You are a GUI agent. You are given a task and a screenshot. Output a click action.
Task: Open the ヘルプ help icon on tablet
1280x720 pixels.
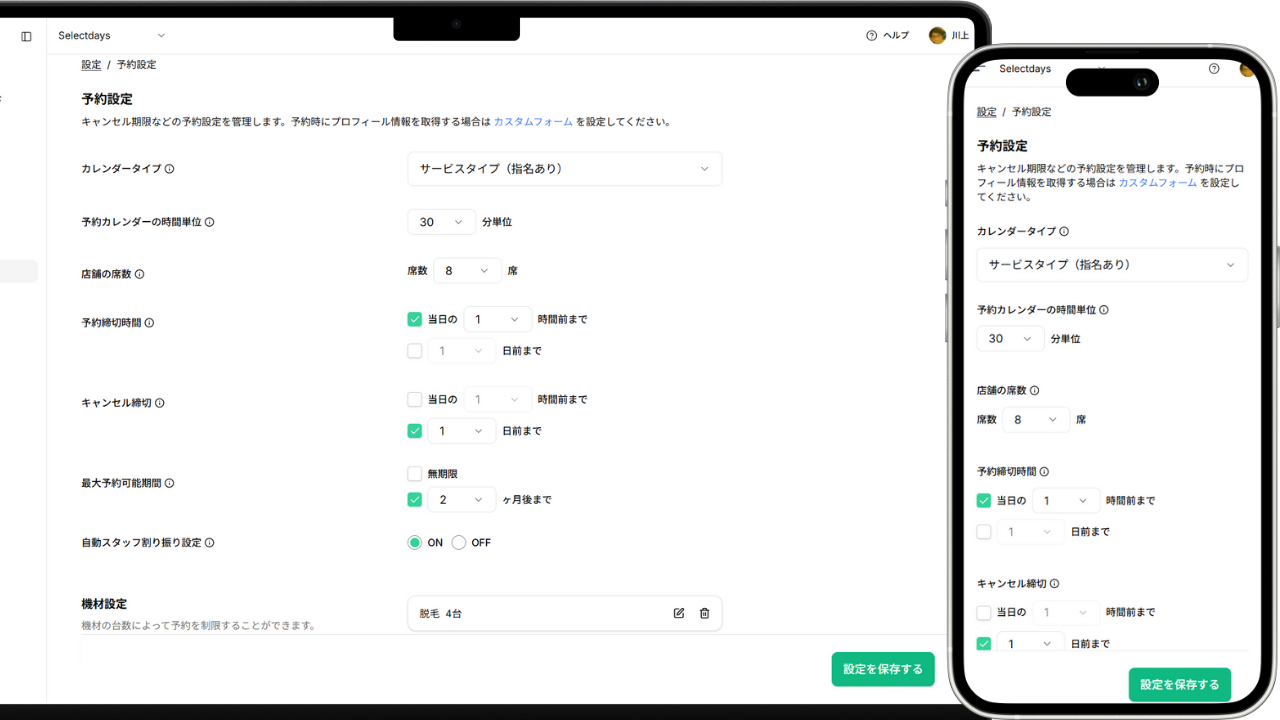[x=871, y=36]
